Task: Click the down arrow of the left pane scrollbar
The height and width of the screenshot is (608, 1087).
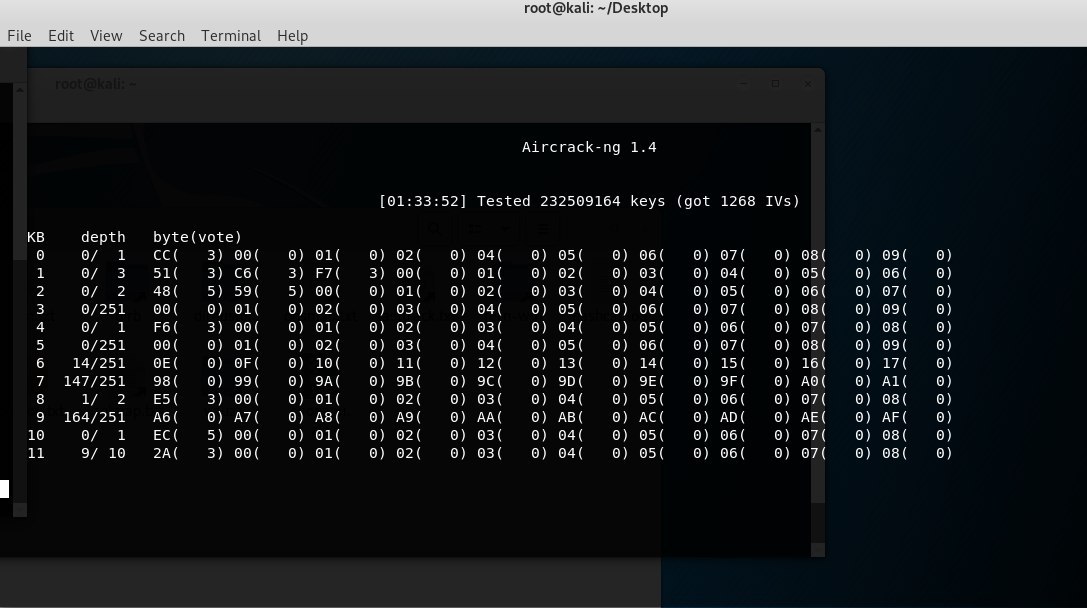Action: click(x=20, y=510)
